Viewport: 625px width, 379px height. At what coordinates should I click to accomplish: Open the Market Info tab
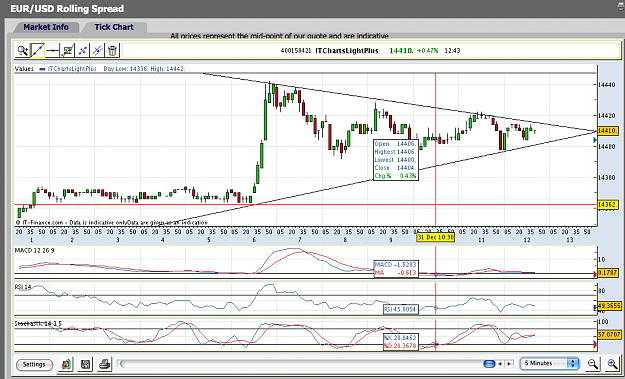(46, 27)
